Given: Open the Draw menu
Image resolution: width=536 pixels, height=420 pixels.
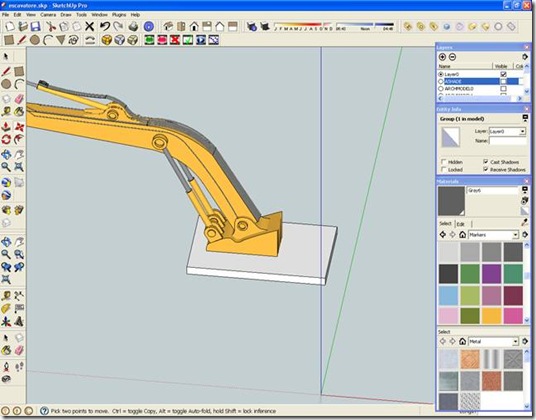Looking at the screenshot, I should tap(66, 15).
